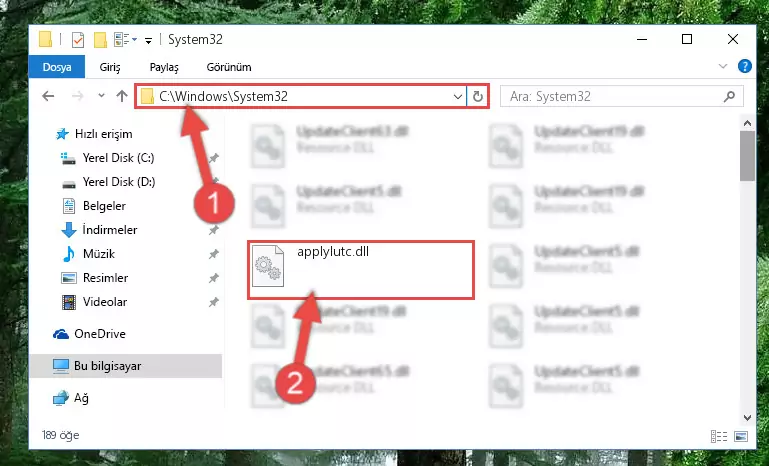Screen dimensions: 769x466
Task: Click the Properties checkmark quick-access icon
Action: 77,40
